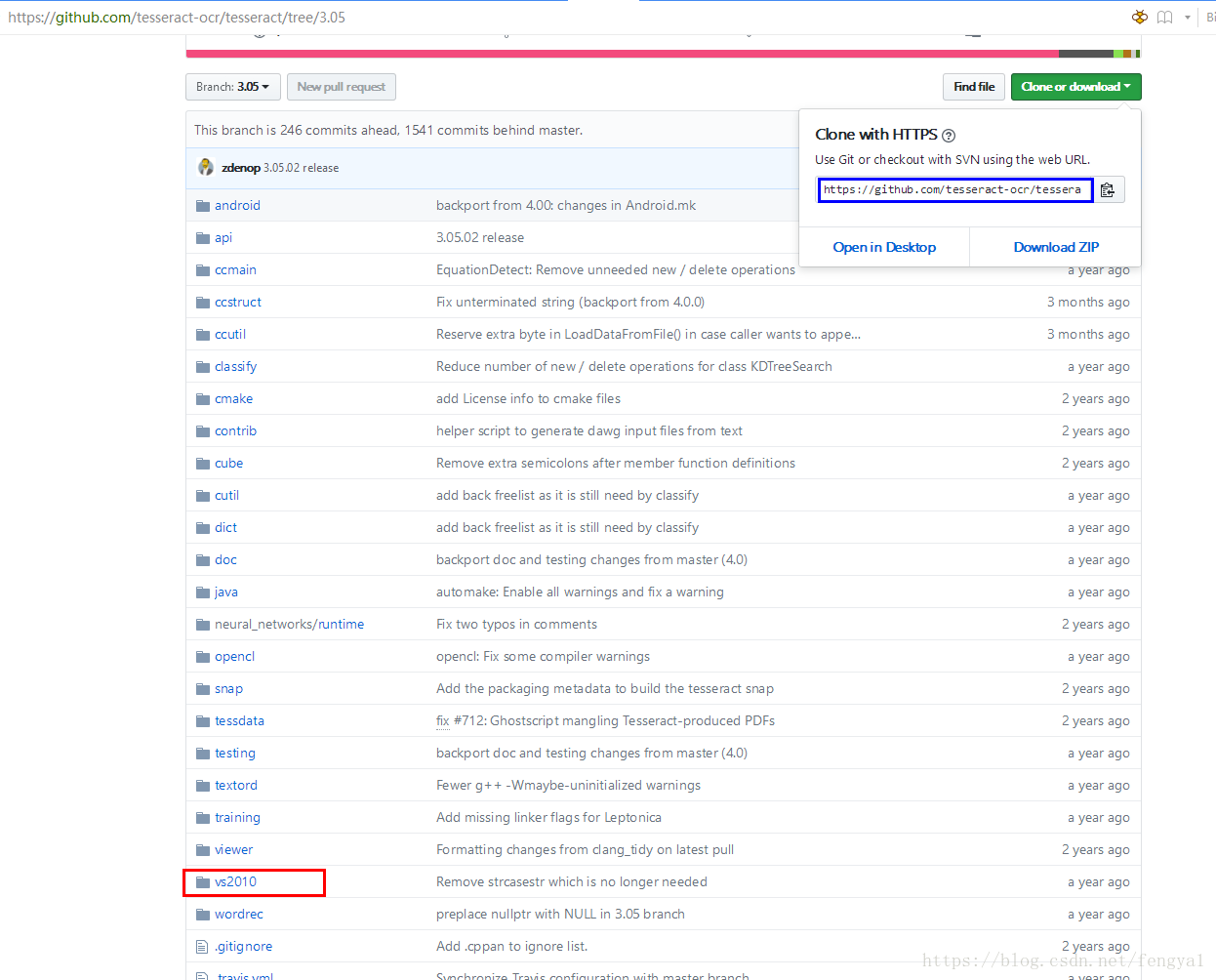Click the folder icon beside ccmain
The height and width of the screenshot is (980, 1216).
click(203, 270)
